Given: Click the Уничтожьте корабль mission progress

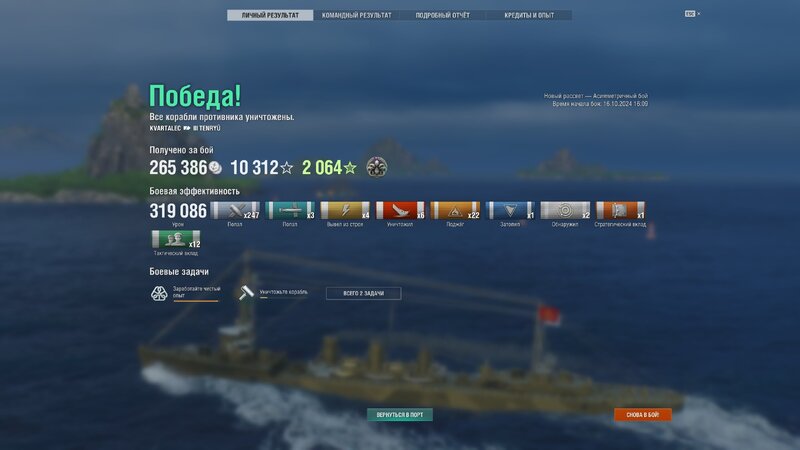Looking at the screenshot, I should point(273,293).
